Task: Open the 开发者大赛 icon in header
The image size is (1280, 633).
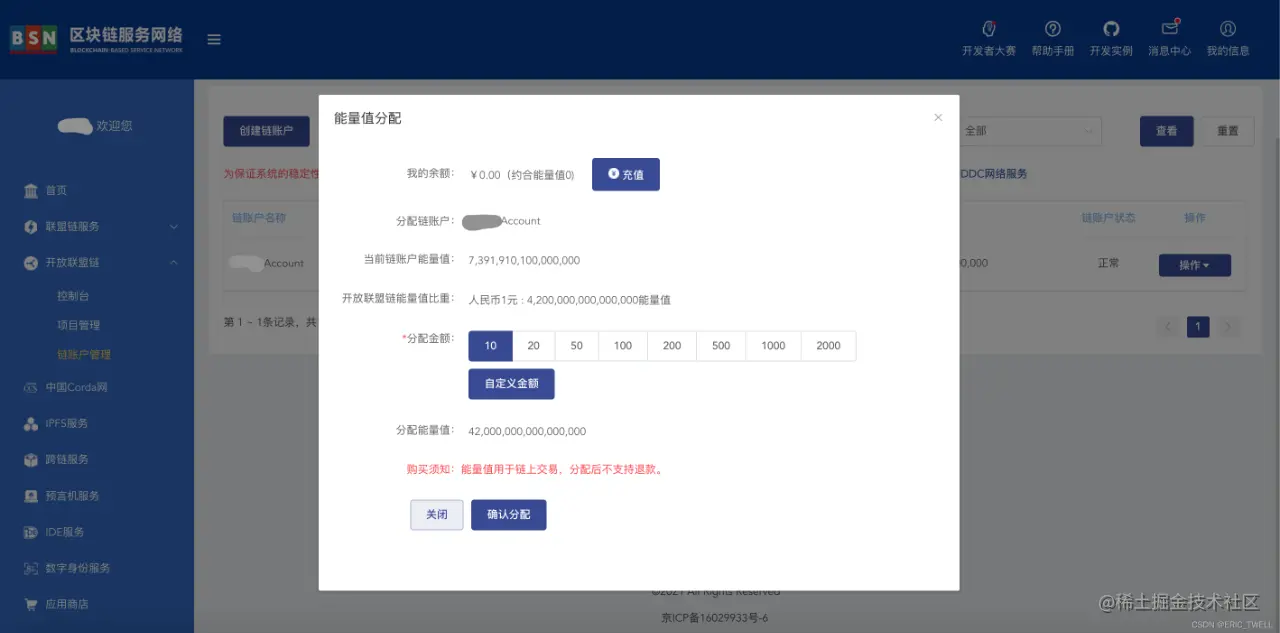Action: tap(988, 29)
